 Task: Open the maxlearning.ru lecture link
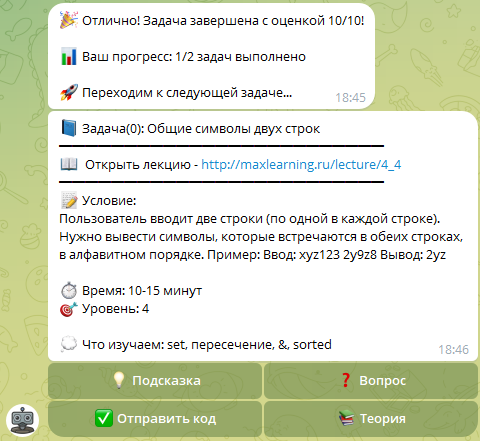click(301, 165)
